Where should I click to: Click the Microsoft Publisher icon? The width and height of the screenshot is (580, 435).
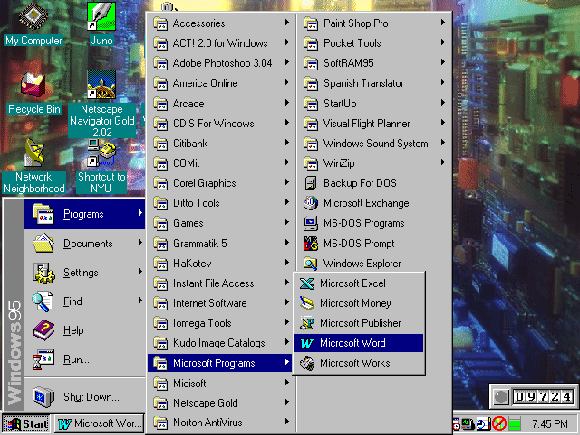[x=307, y=324]
